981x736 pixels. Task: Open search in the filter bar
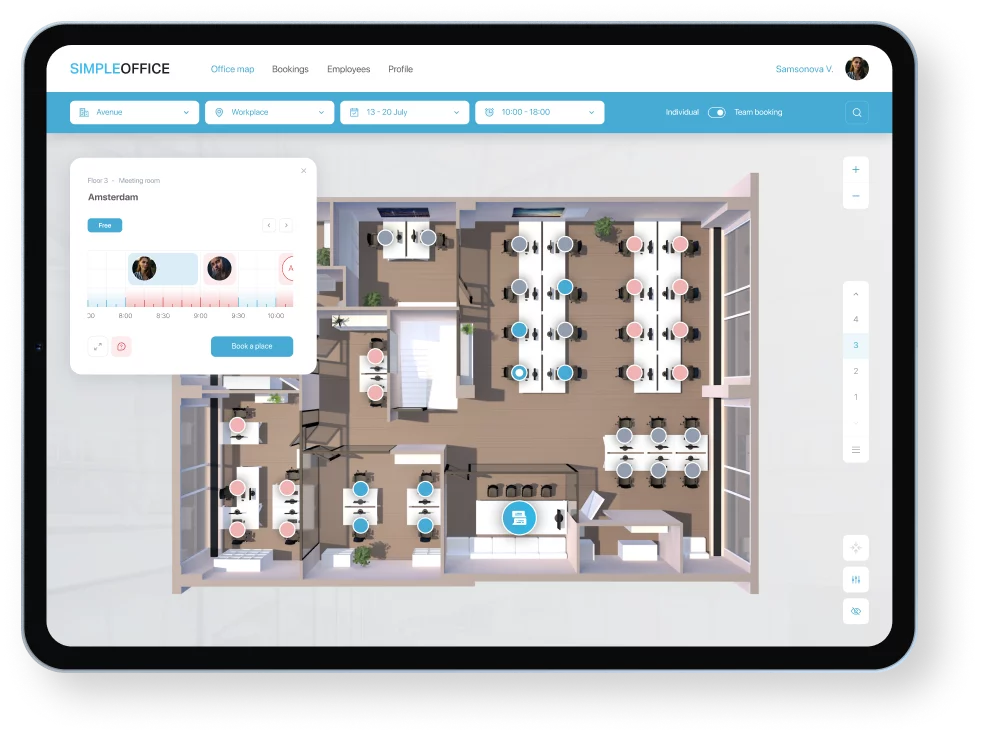click(x=856, y=112)
